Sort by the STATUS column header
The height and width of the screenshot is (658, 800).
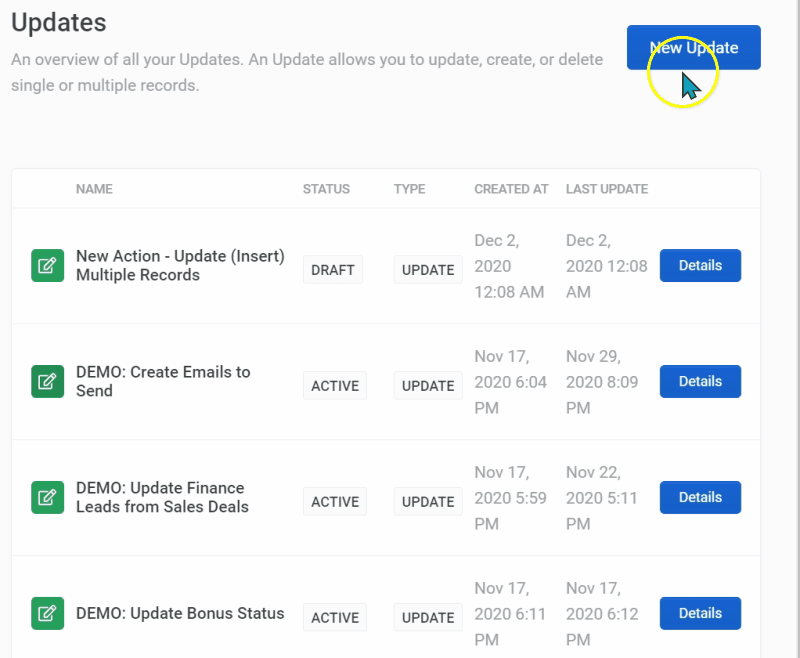326,189
